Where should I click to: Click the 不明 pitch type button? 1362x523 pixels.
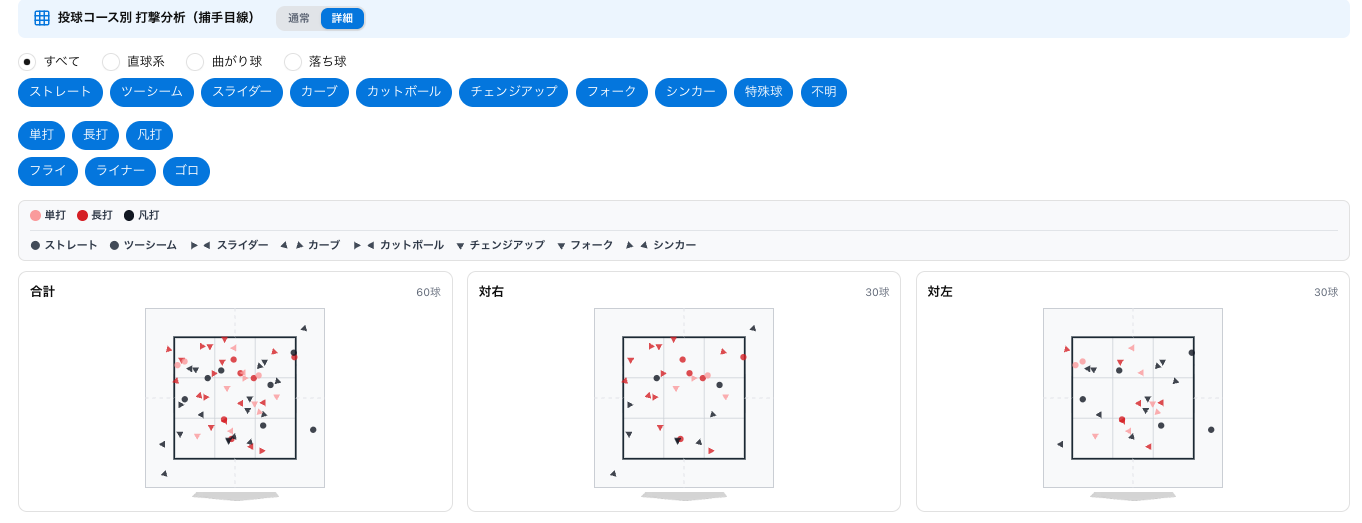[x=824, y=92]
